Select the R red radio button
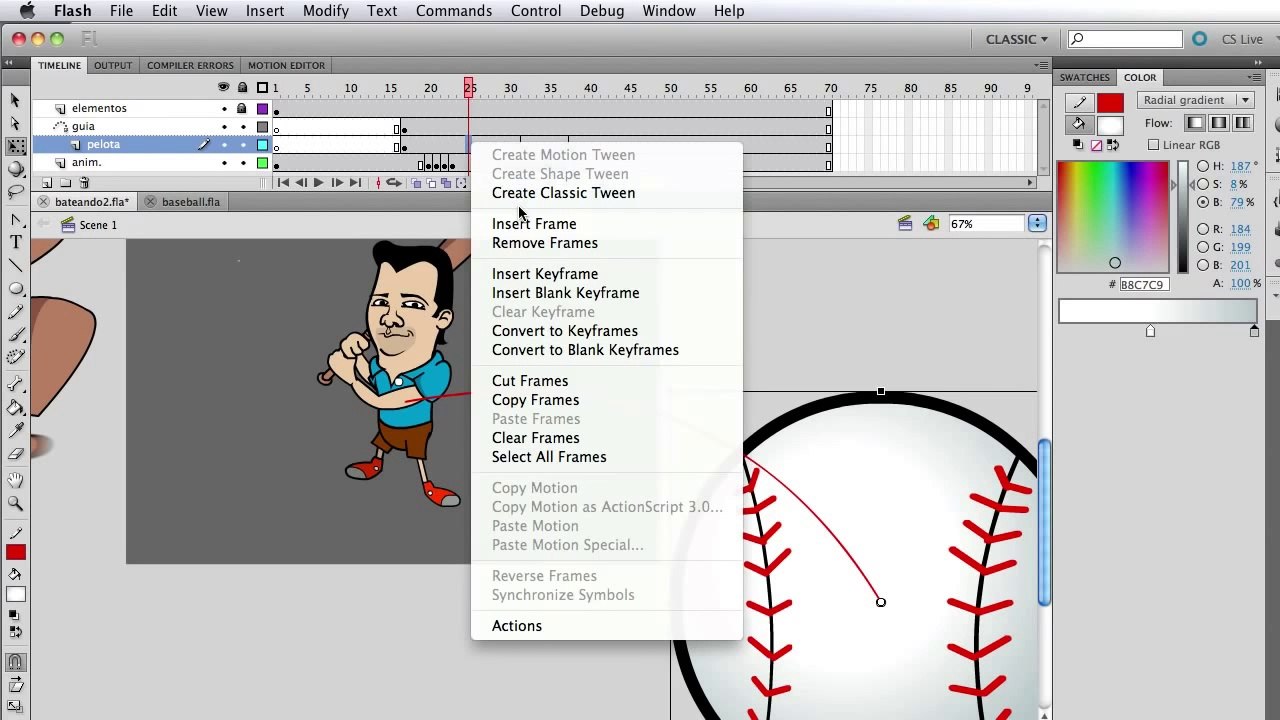Viewport: 1280px width, 720px height. (1203, 229)
